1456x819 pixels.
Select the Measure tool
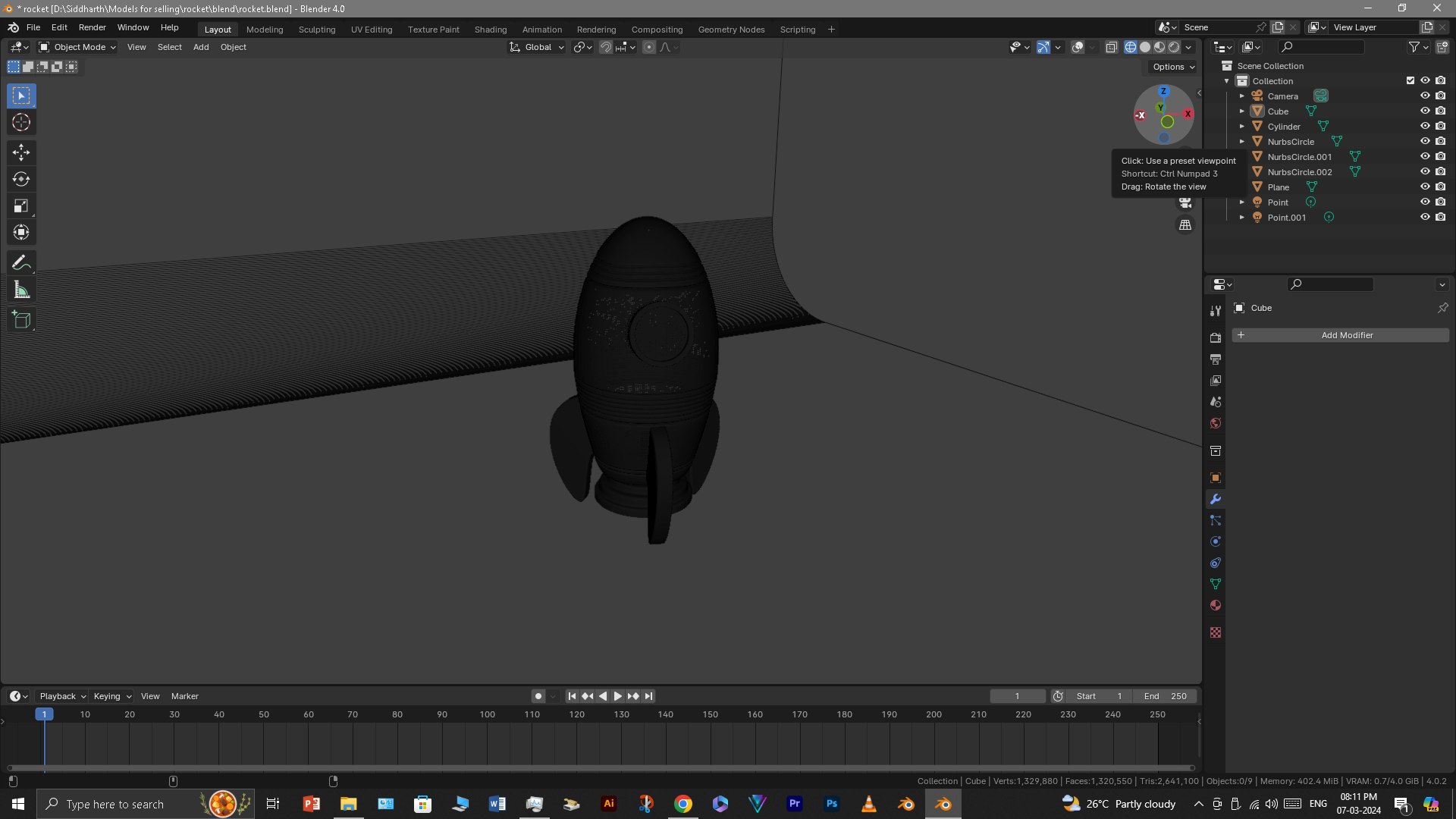[21, 290]
